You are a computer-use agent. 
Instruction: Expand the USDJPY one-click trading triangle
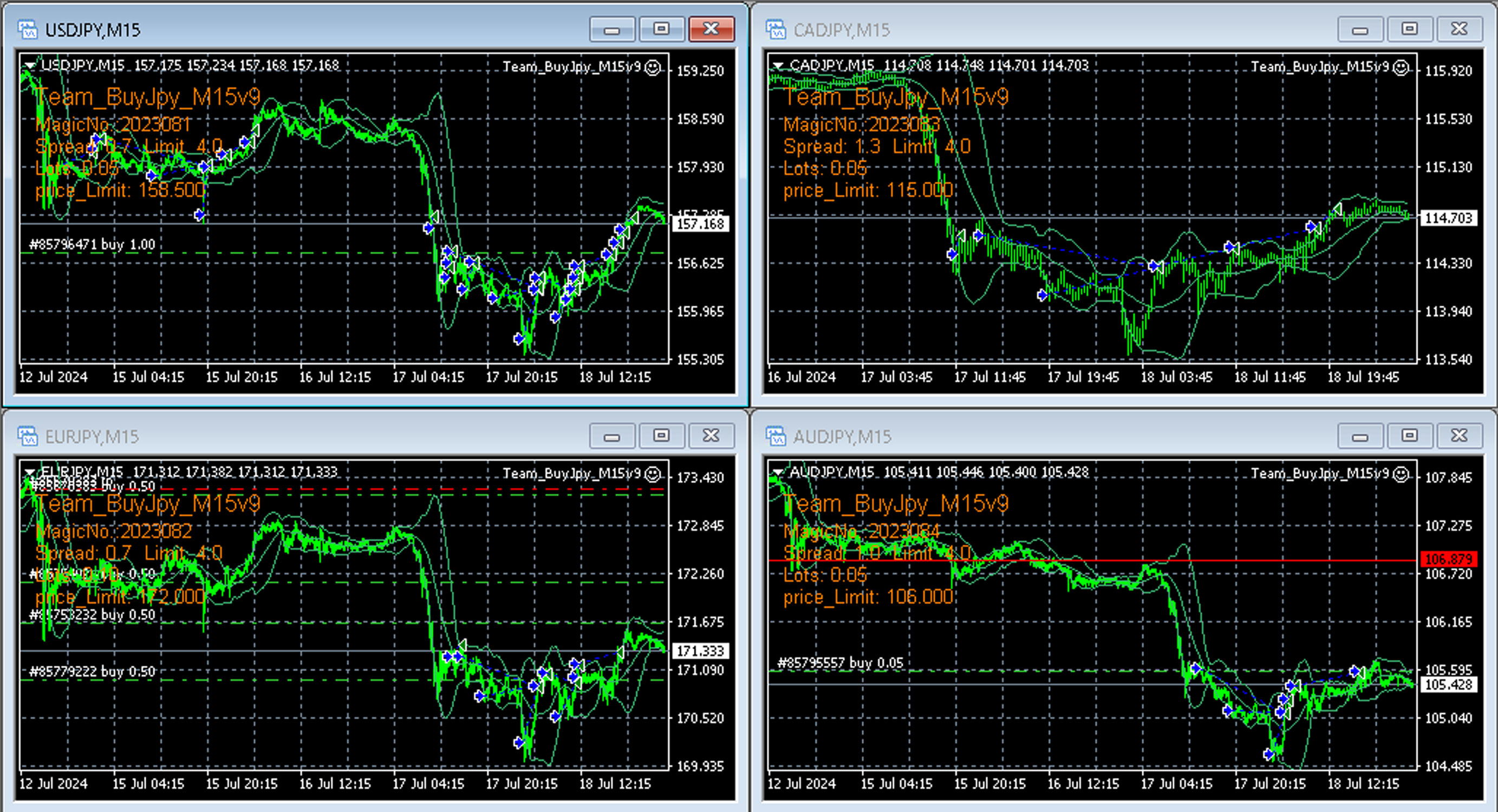point(30,66)
